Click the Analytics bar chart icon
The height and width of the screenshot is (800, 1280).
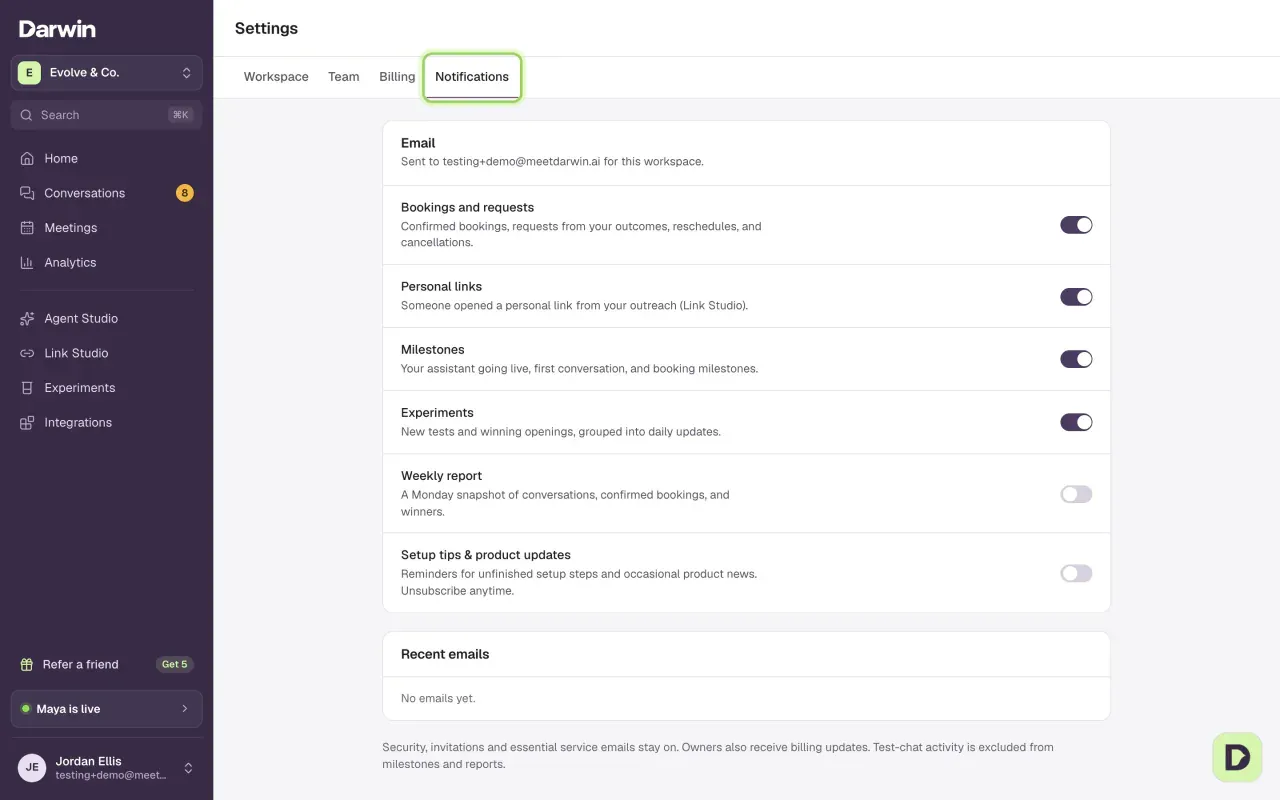(x=27, y=263)
